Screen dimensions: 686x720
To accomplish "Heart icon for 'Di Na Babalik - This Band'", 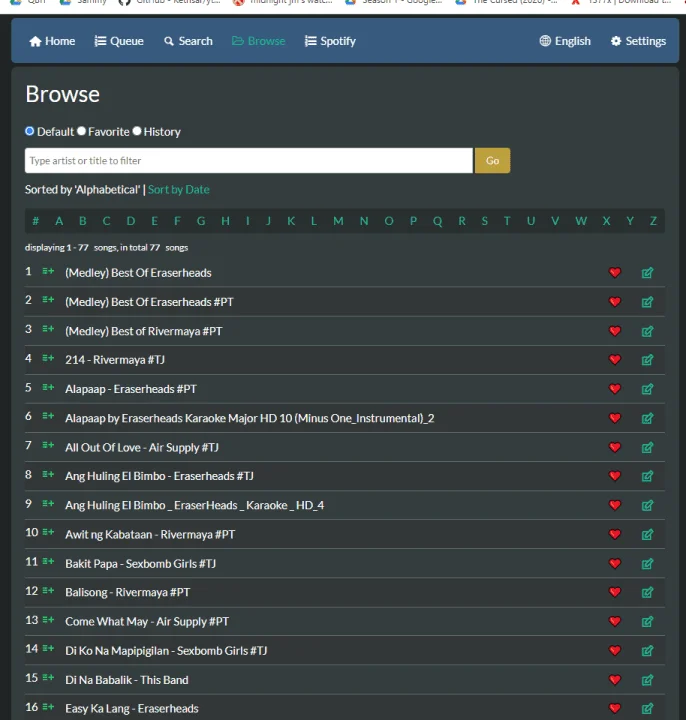I will (615, 680).
